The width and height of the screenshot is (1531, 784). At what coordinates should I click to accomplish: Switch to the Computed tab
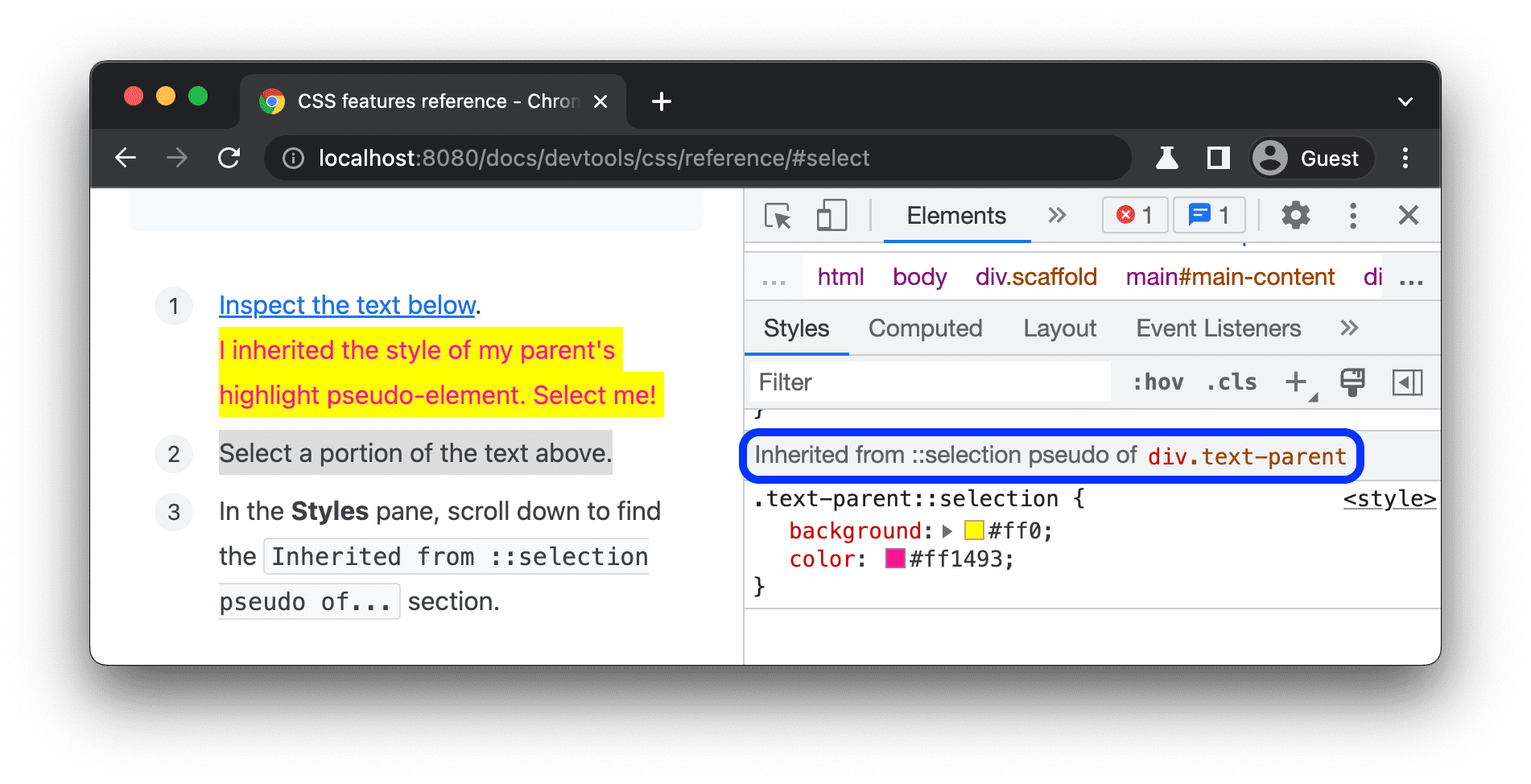[925, 328]
